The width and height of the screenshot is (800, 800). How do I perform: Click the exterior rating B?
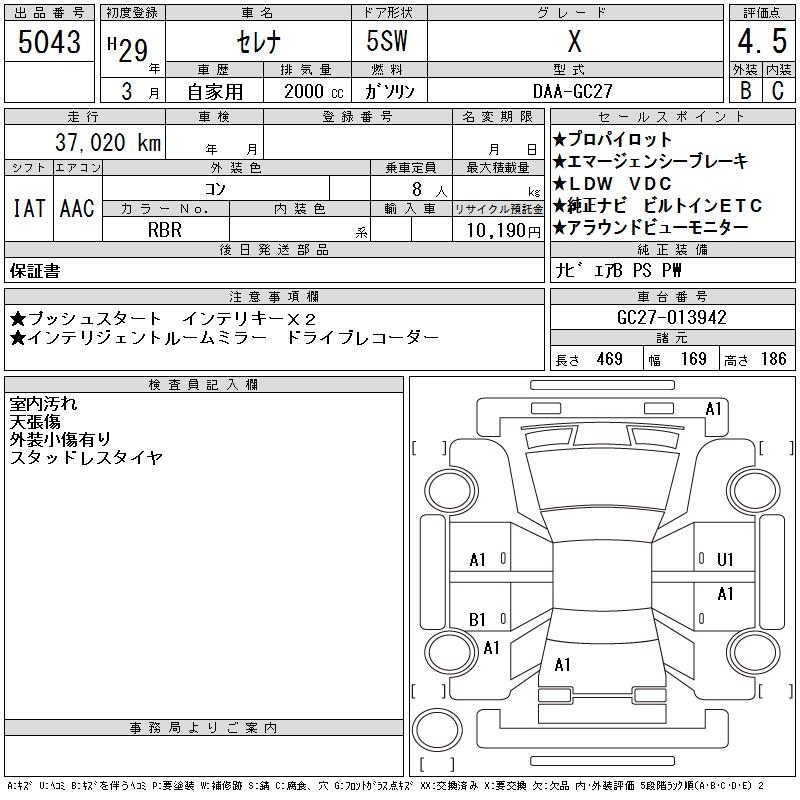click(x=745, y=90)
